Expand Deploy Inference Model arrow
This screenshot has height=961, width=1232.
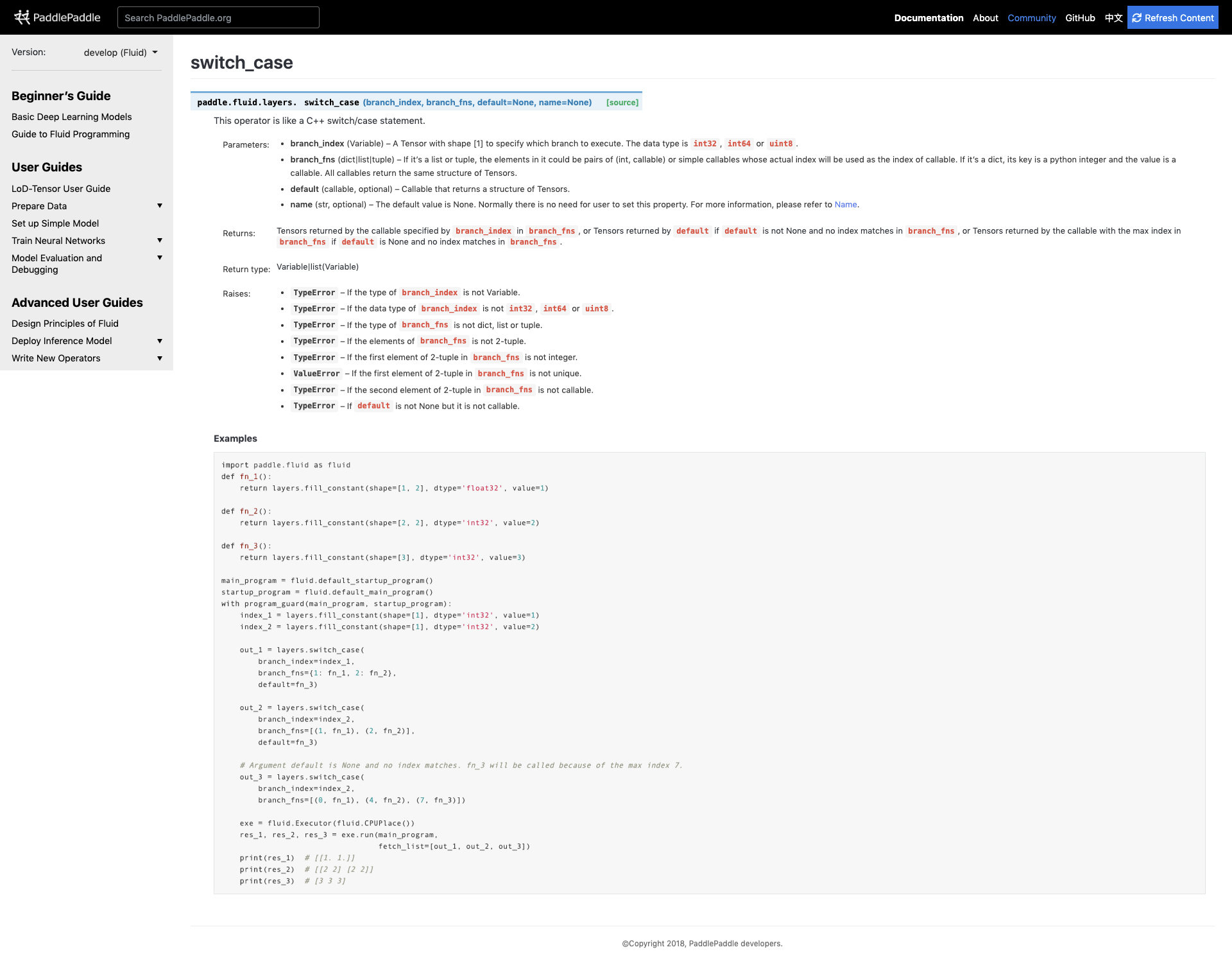tap(160, 341)
